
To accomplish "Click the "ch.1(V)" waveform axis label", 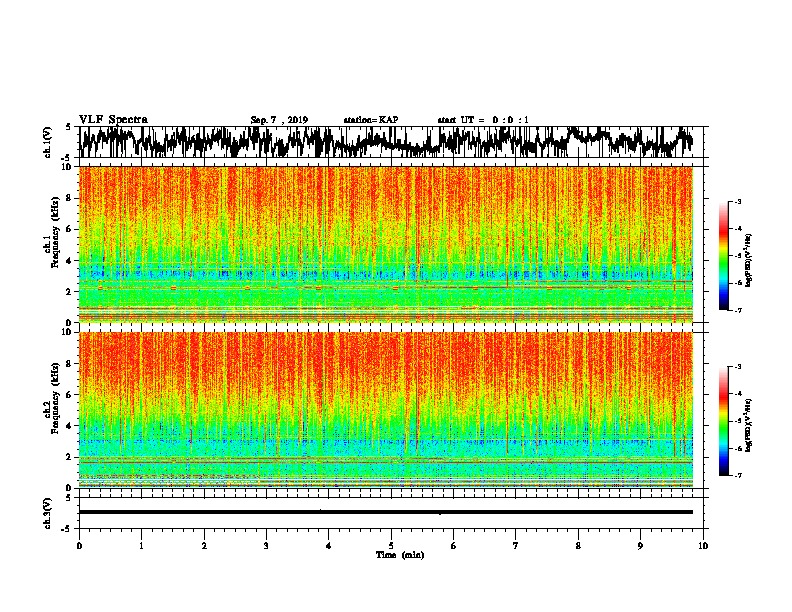I will click(48, 142).
